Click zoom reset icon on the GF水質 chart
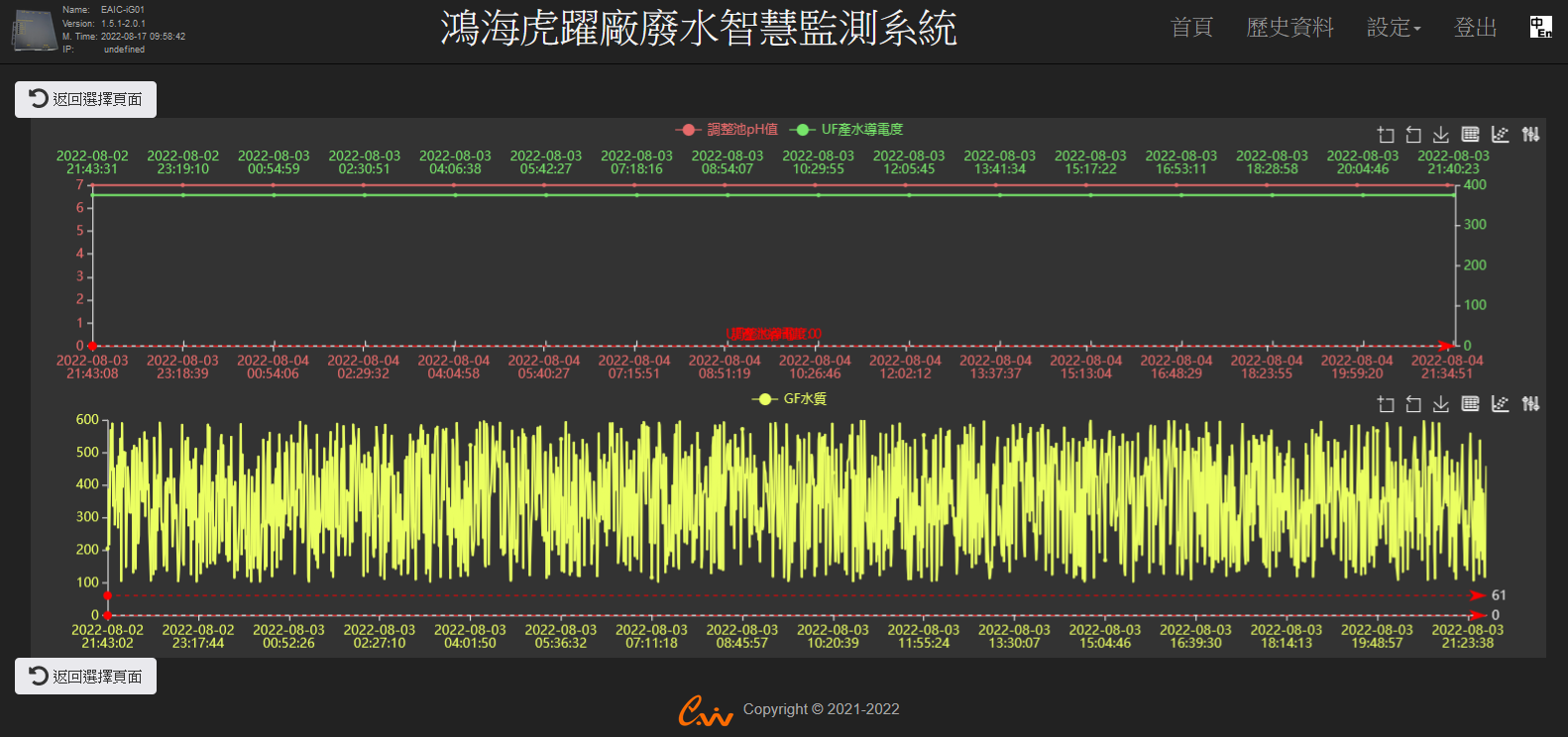The width and height of the screenshot is (1568, 737). 1413,404
